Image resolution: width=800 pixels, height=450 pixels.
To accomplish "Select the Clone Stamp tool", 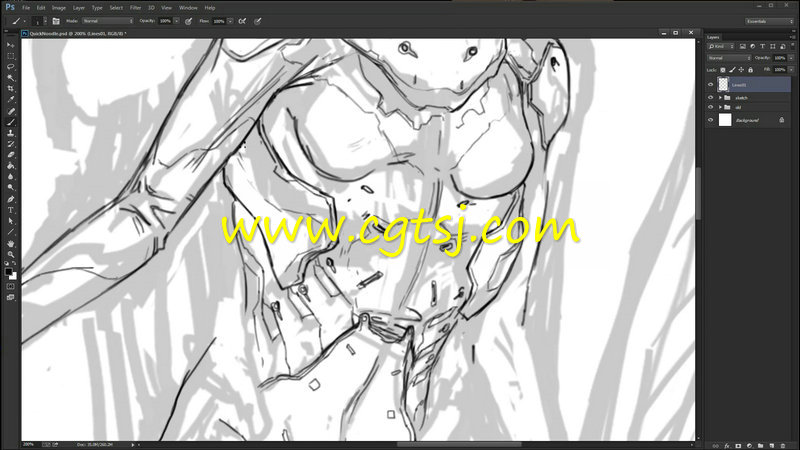I will [10, 133].
